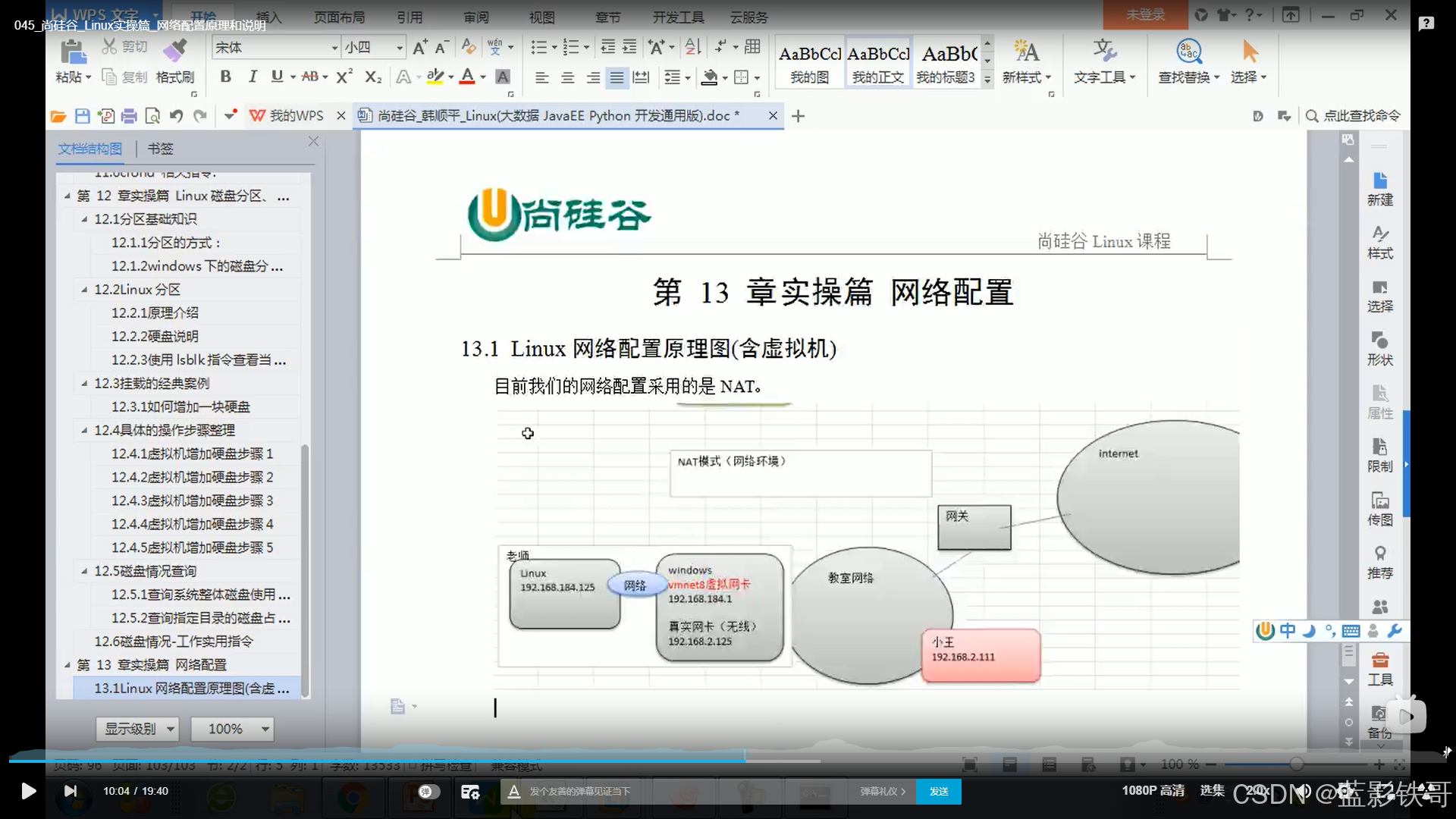Screen dimensions: 1456x819
Task: Click the Italic formatting icon
Action: click(x=253, y=77)
